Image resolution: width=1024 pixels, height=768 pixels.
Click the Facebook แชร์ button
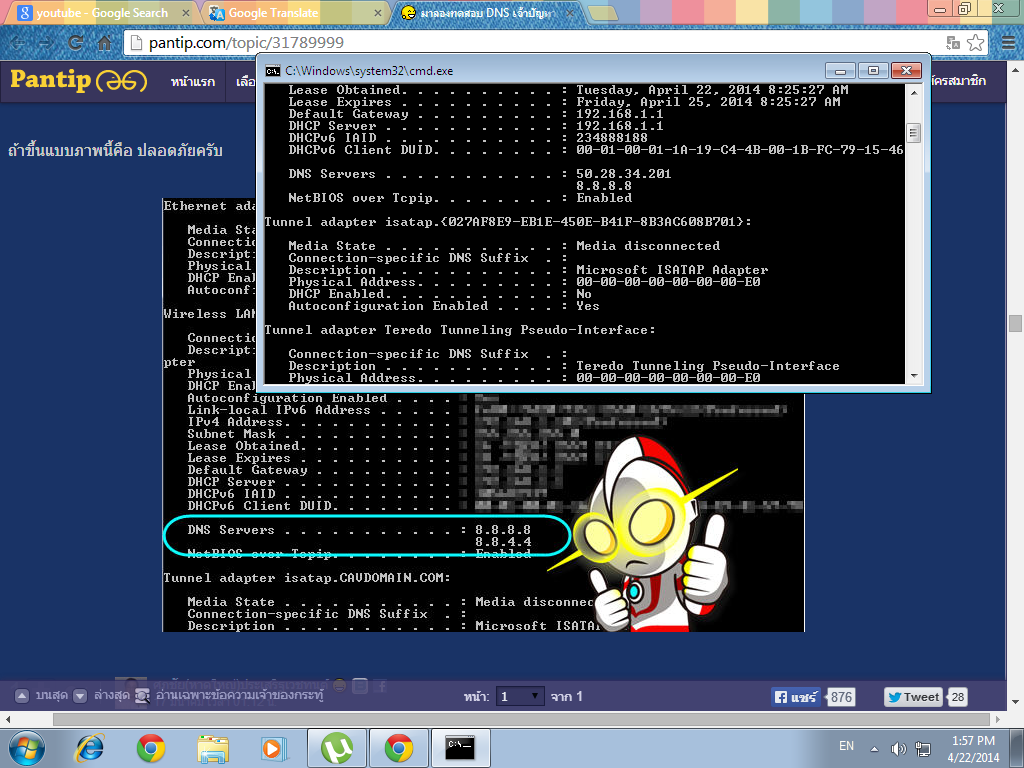pyautogui.click(x=795, y=697)
